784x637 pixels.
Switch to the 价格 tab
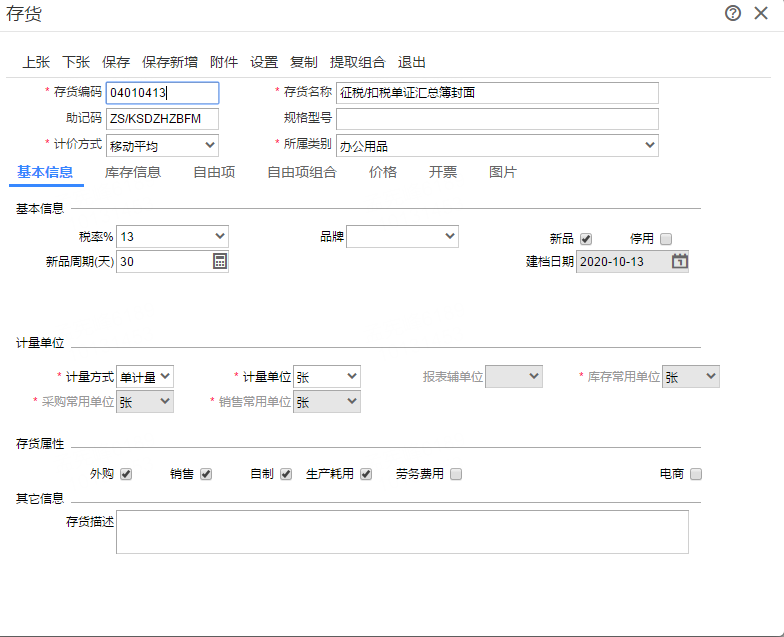[383, 172]
